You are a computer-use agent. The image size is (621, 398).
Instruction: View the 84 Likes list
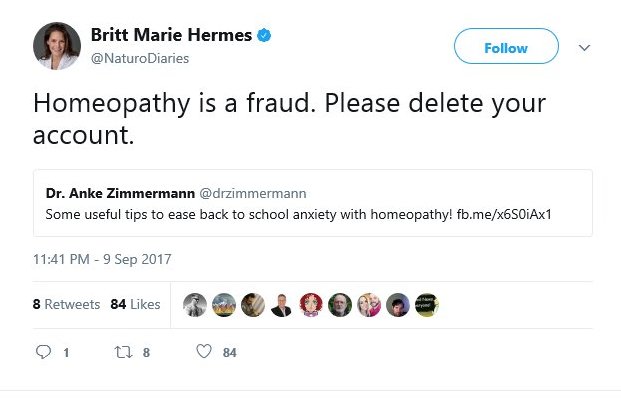pyautogui.click(x=135, y=304)
